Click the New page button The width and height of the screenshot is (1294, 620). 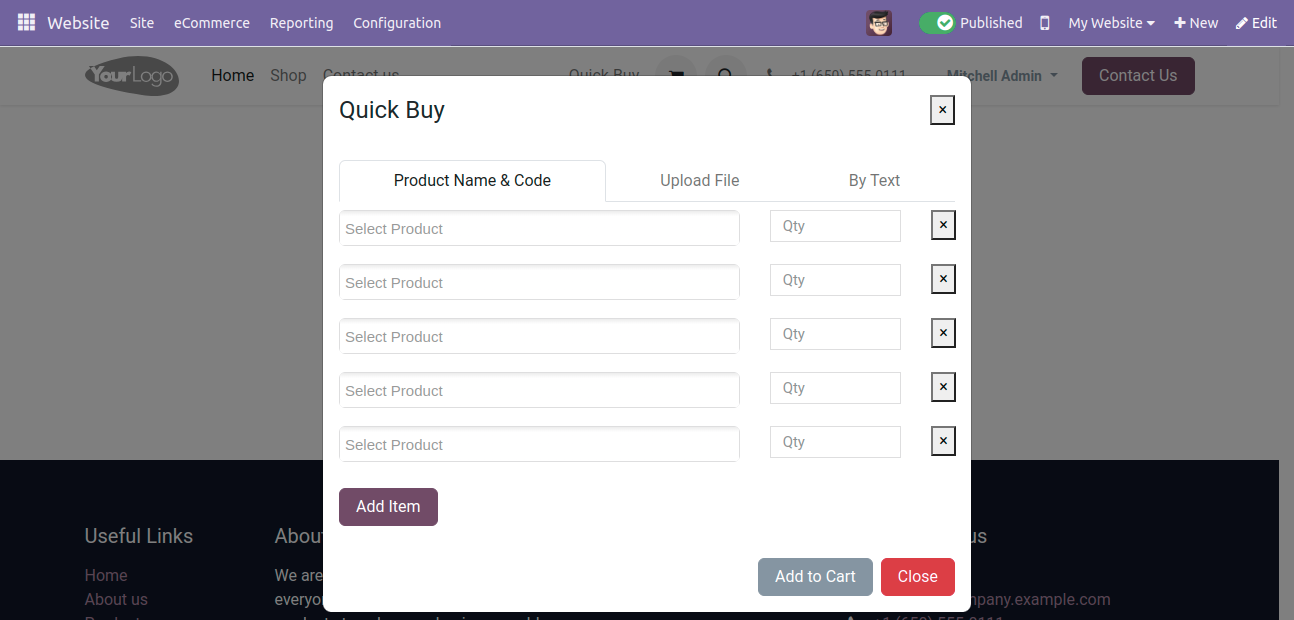1196,23
